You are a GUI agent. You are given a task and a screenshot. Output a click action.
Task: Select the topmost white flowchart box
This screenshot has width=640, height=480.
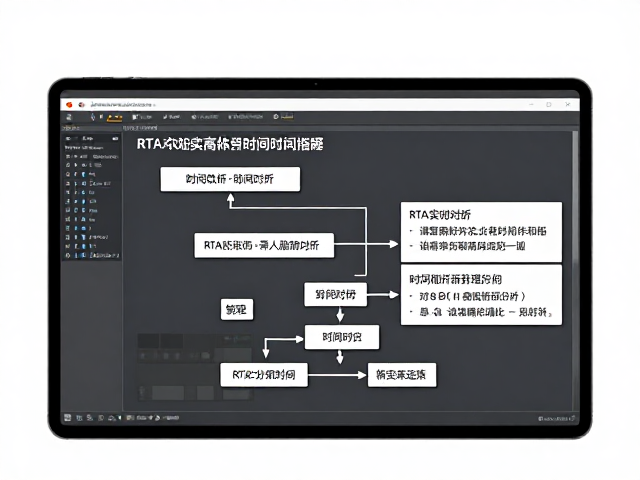click(230, 179)
